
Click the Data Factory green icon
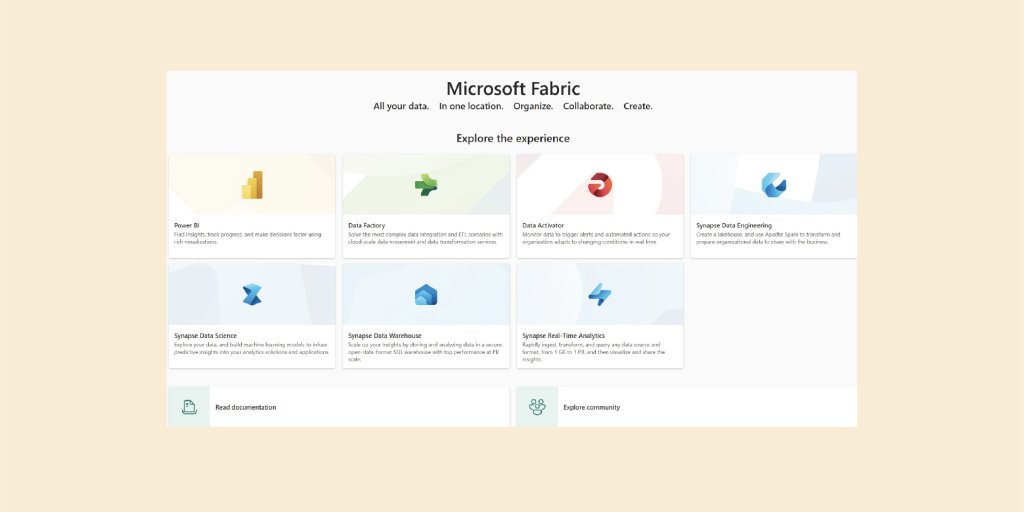coord(426,185)
